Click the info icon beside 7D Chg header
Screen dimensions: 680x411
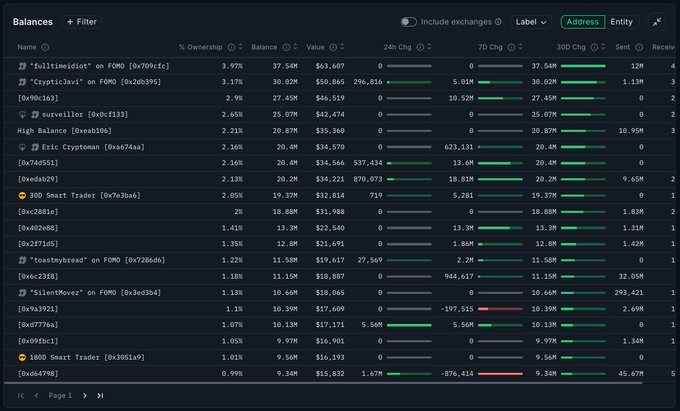click(x=511, y=47)
